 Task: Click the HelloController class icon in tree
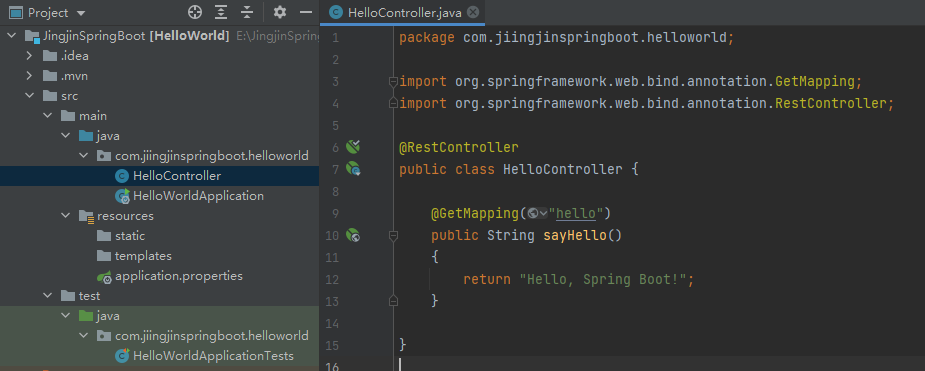[x=122, y=176]
